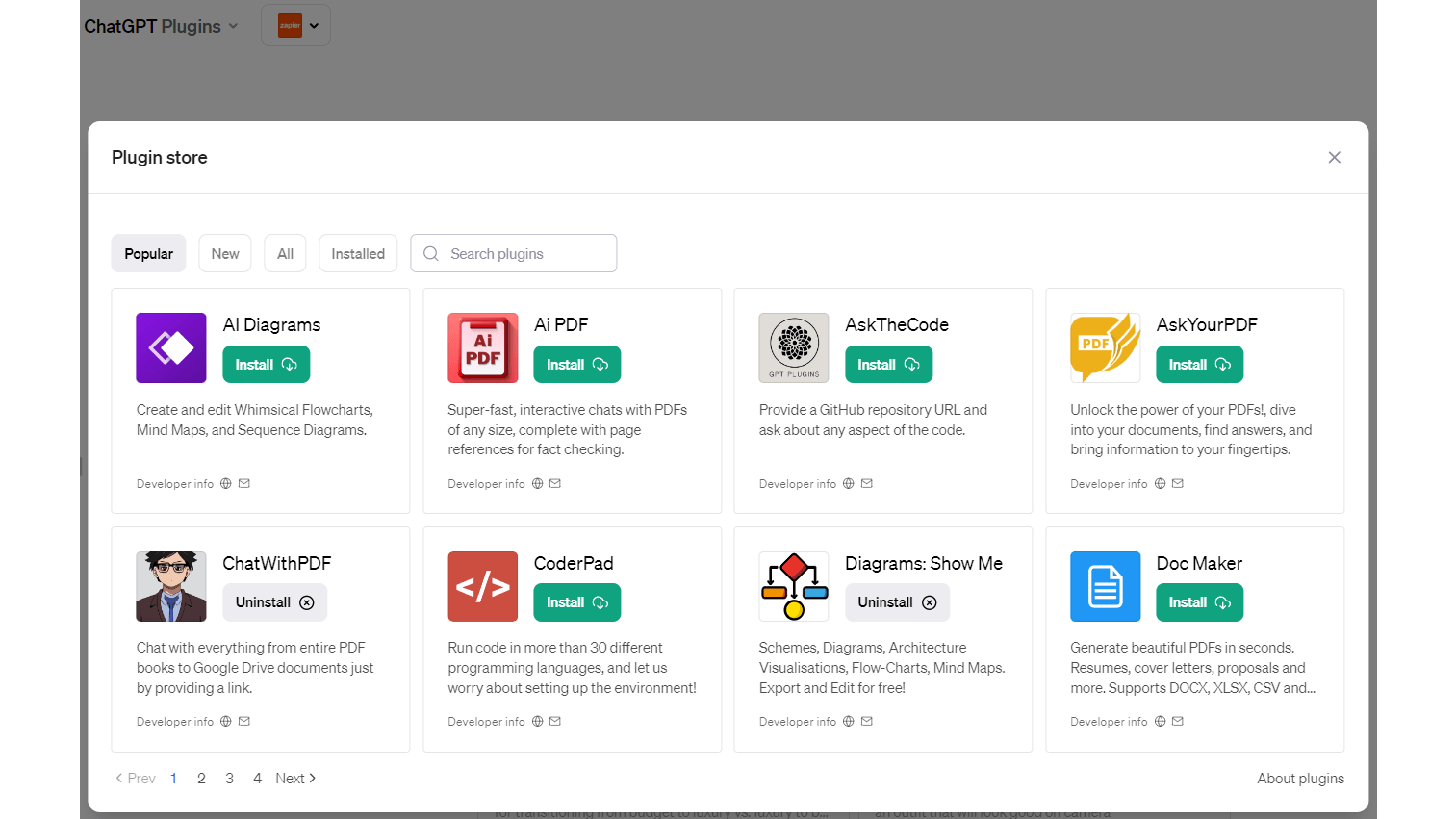Click the Ai PDF plugin logo

(482, 347)
